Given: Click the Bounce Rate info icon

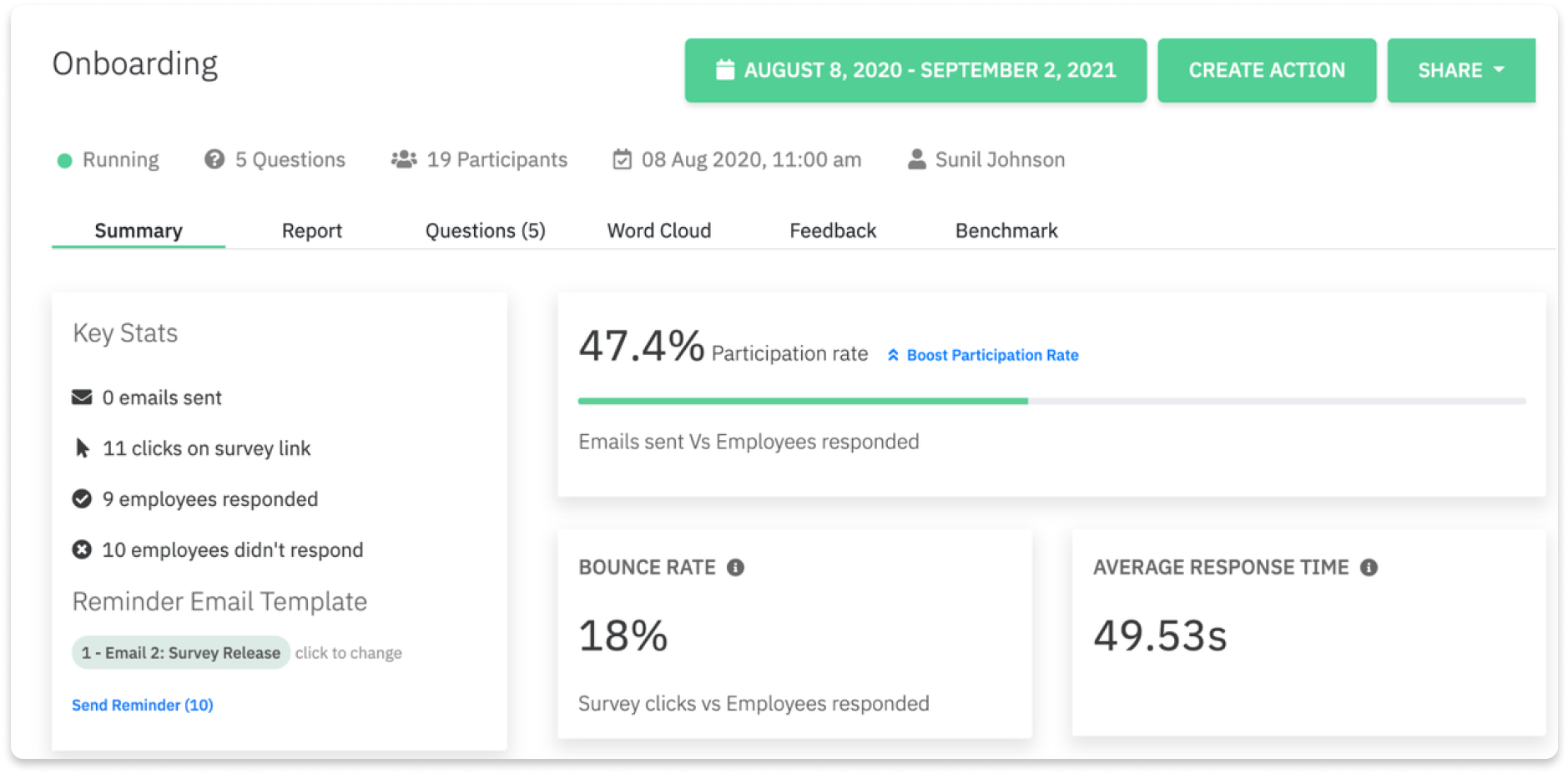Looking at the screenshot, I should tap(735, 568).
